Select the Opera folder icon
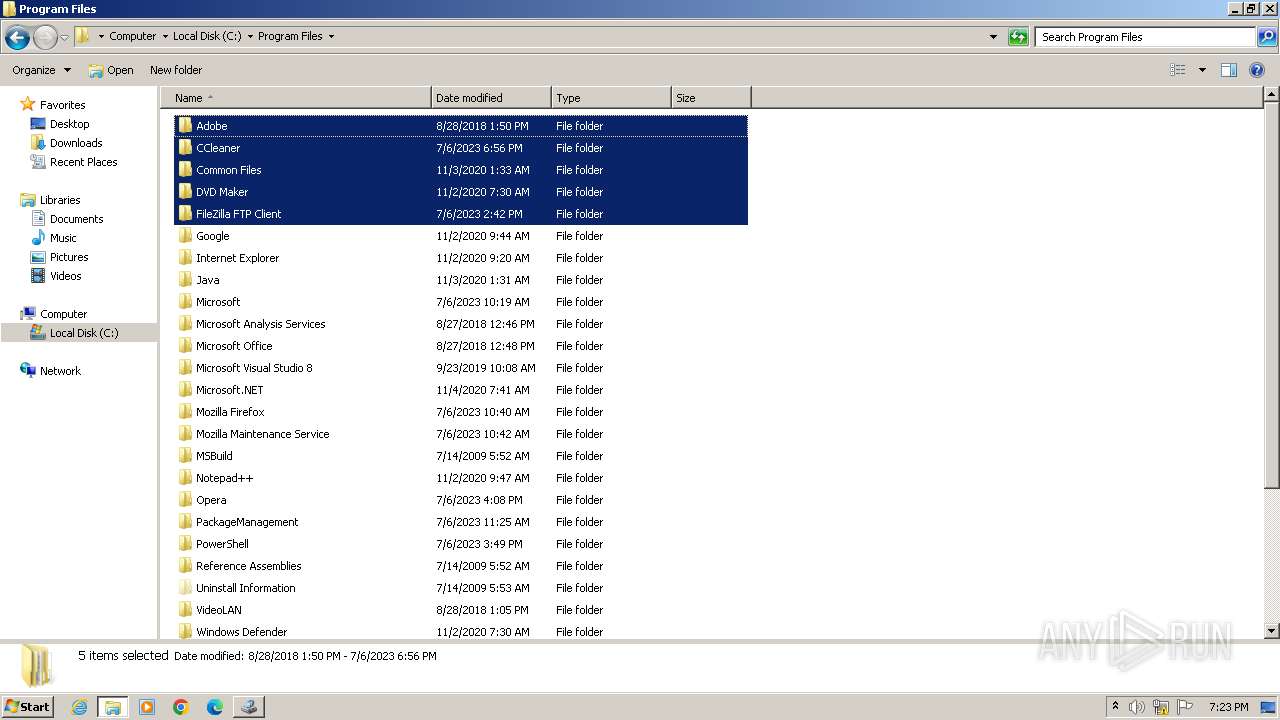1280x720 pixels. 185,500
